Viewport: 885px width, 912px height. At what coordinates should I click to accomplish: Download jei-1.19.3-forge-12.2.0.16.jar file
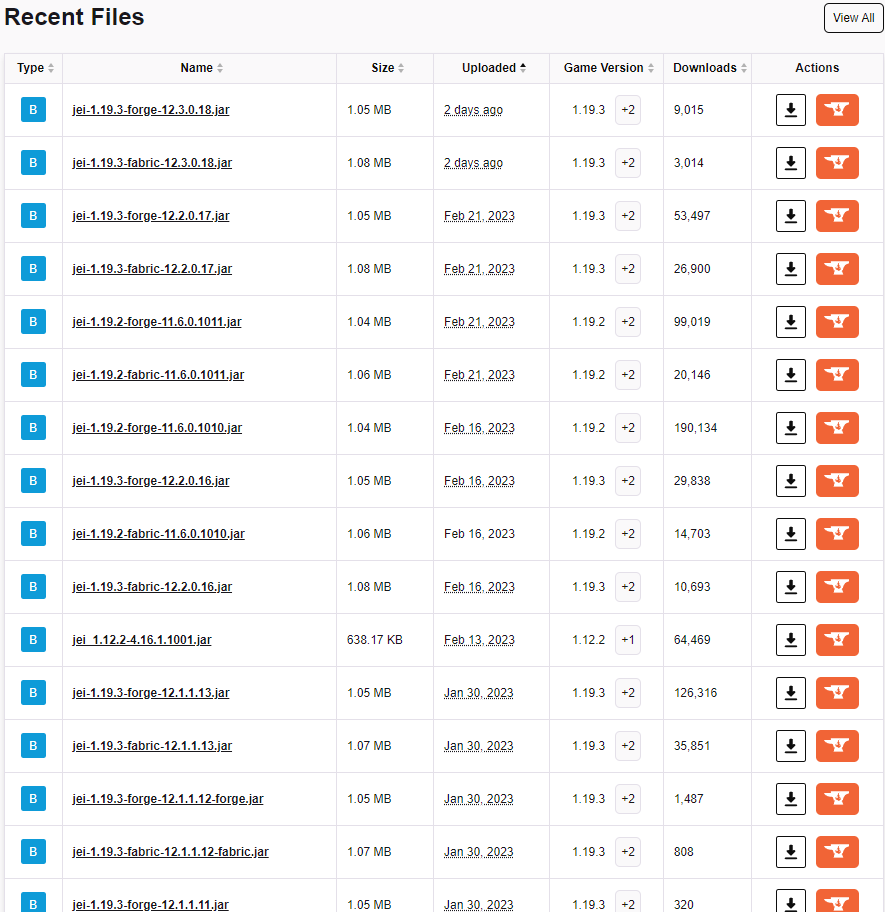point(790,481)
